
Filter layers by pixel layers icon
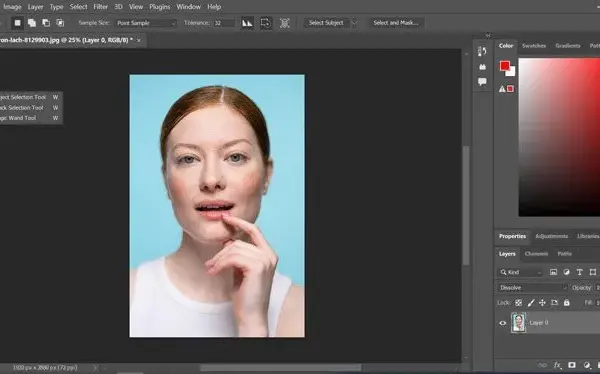point(553,272)
